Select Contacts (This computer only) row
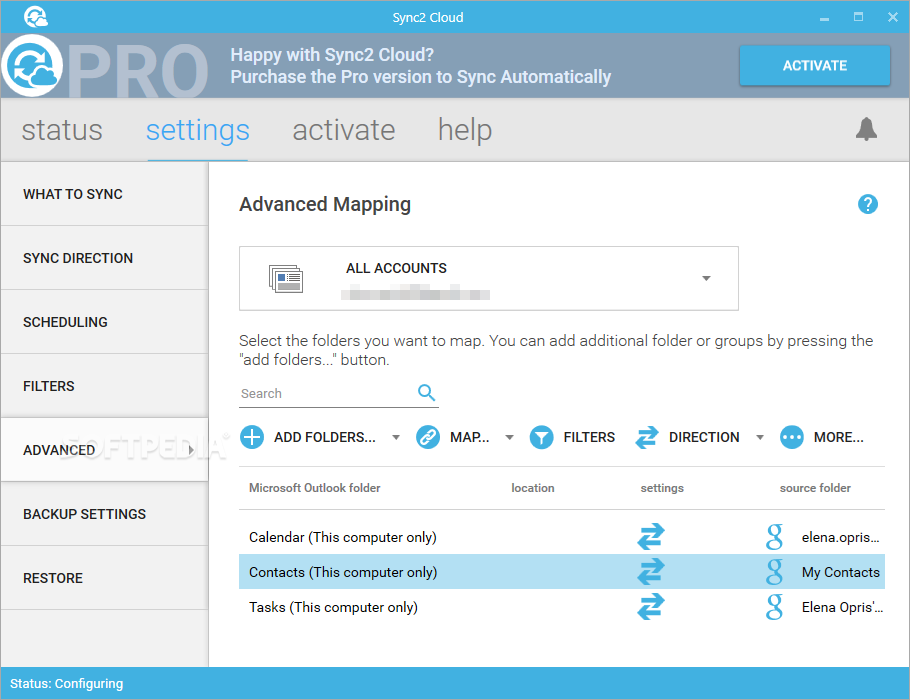 point(562,572)
